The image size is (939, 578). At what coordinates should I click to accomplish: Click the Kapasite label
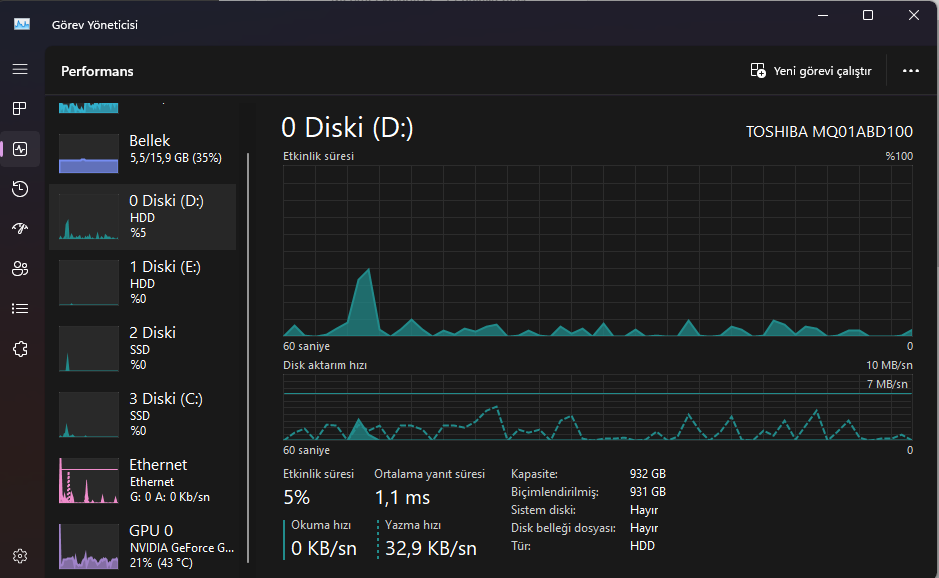534,474
